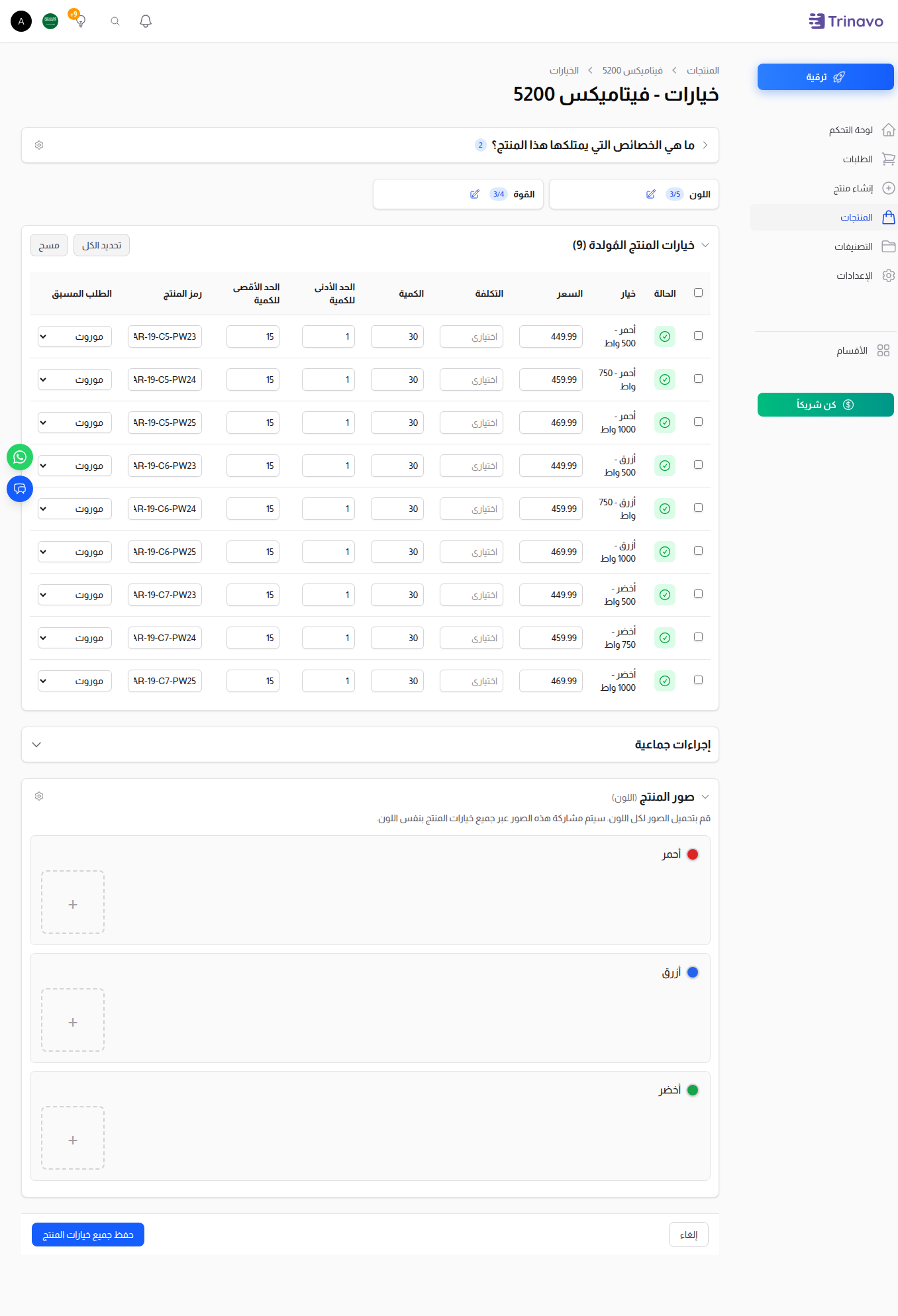Tick the select-all checkbox in table header
The height and width of the screenshot is (1316, 898).
pyautogui.click(x=698, y=293)
